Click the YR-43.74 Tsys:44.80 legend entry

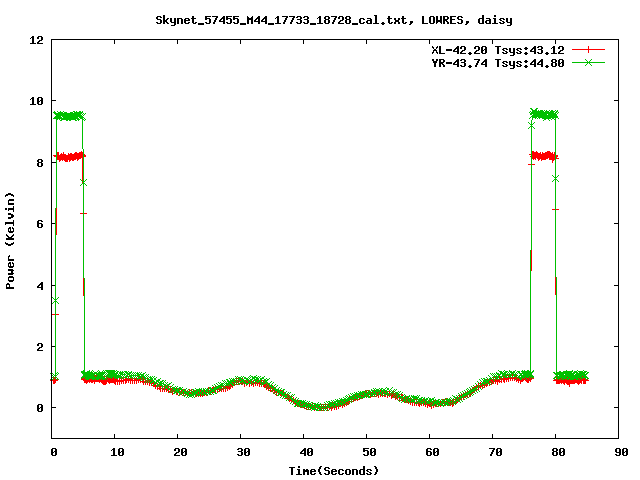[x=498, y=63]
